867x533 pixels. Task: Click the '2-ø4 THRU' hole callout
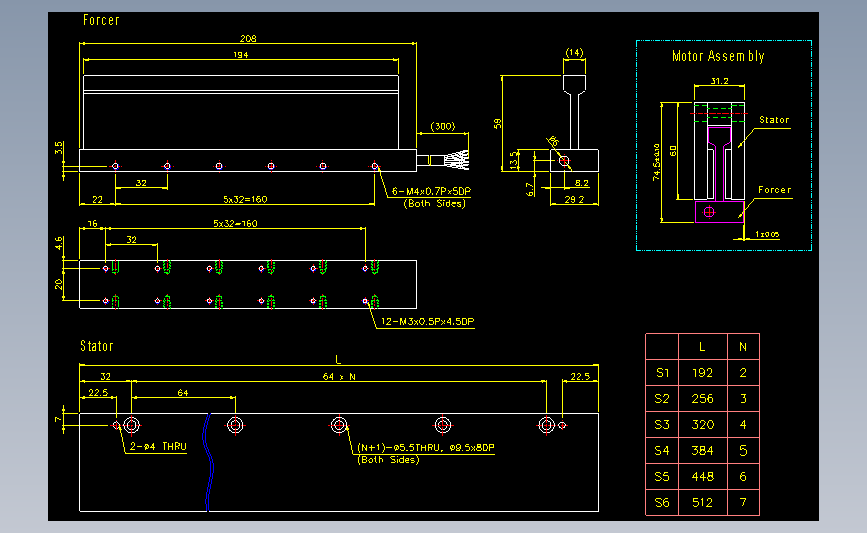158,447
